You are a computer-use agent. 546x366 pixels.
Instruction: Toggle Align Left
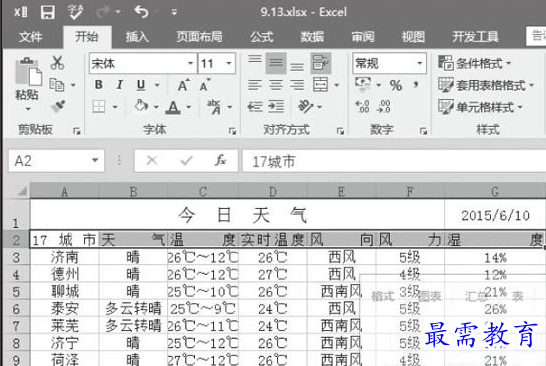255,85
